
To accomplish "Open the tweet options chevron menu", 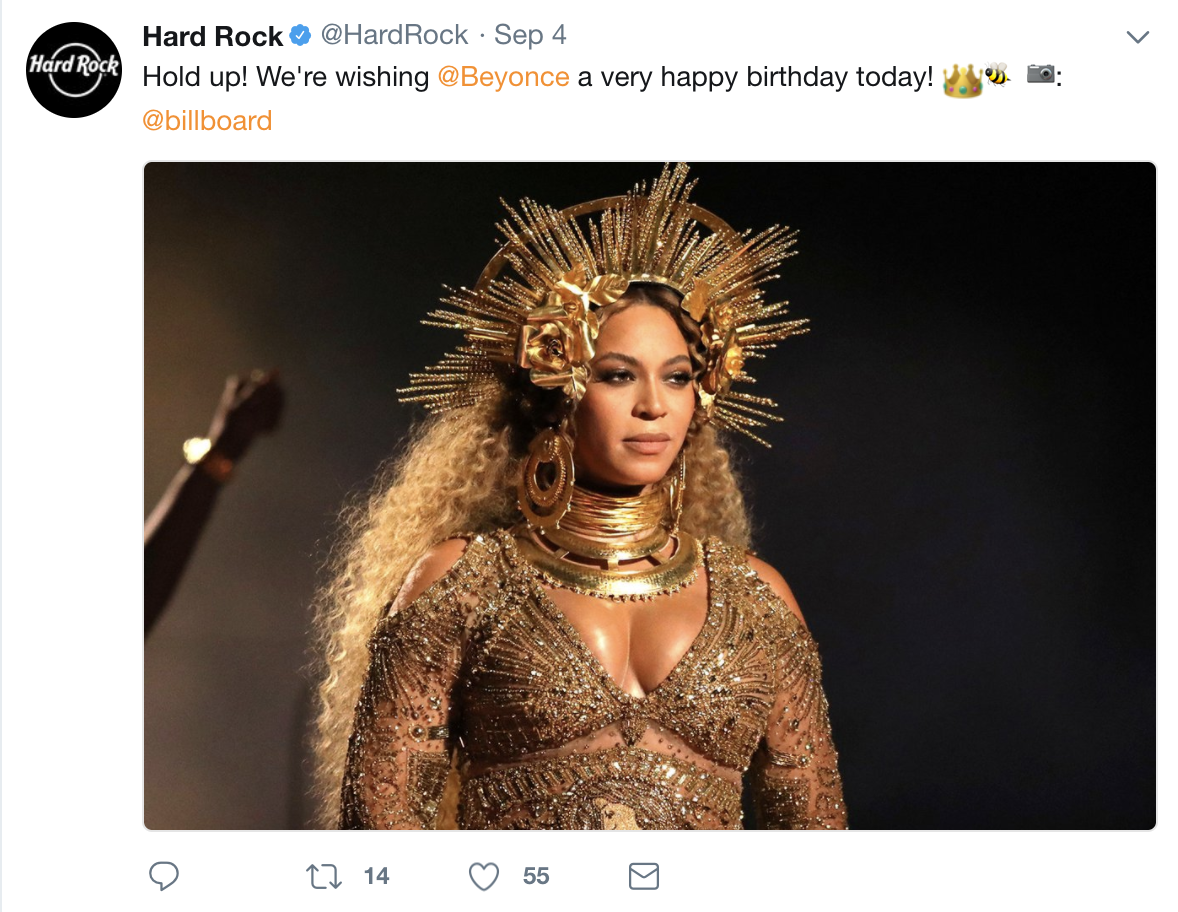I will pos(1137,37).
